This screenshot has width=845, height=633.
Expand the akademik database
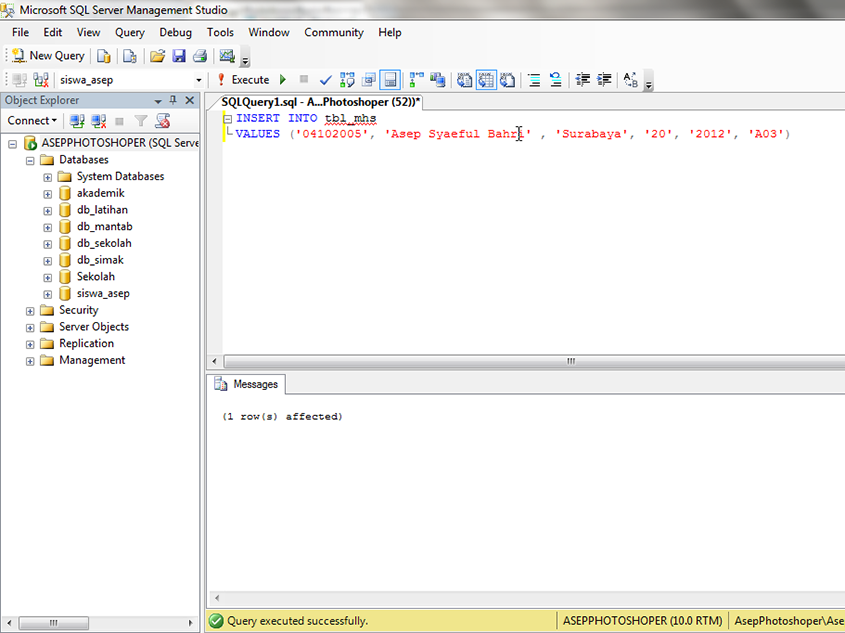47,194
